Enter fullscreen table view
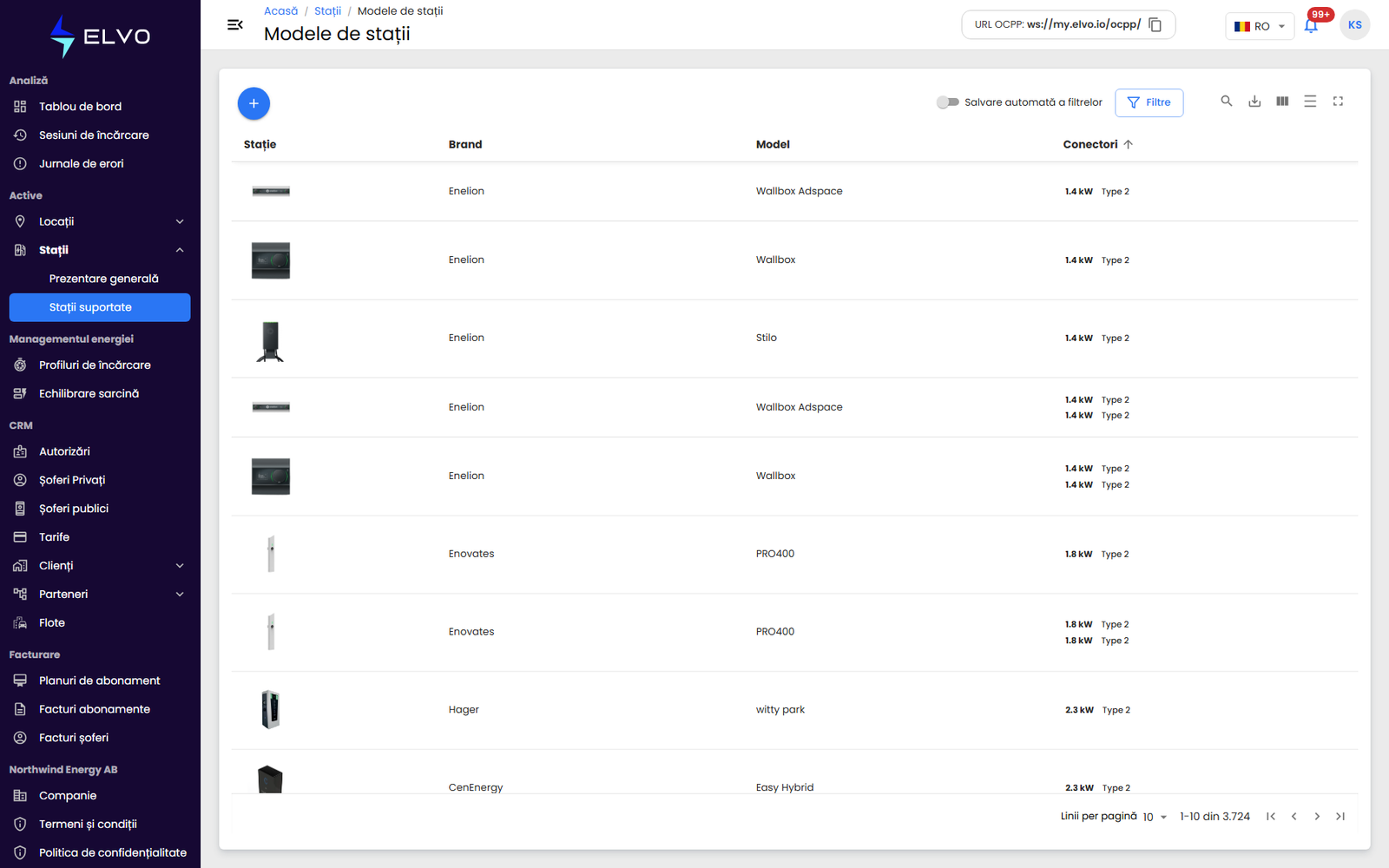 [x=1338, y=102]
